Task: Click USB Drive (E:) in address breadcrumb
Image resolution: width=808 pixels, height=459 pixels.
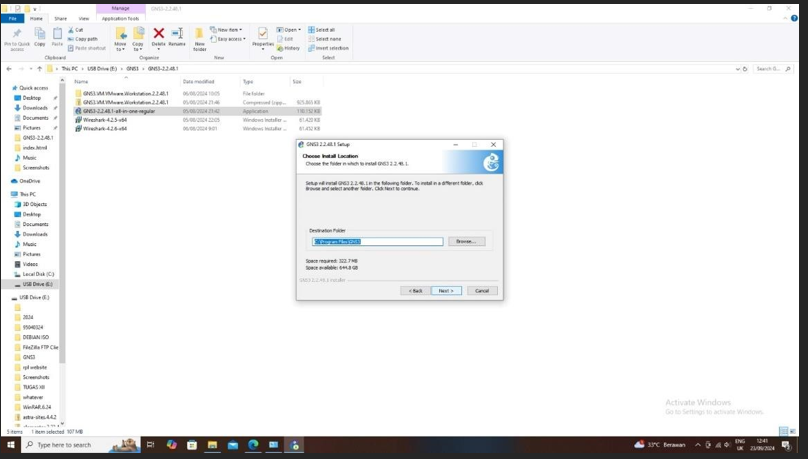Action: tap(102, 69)
